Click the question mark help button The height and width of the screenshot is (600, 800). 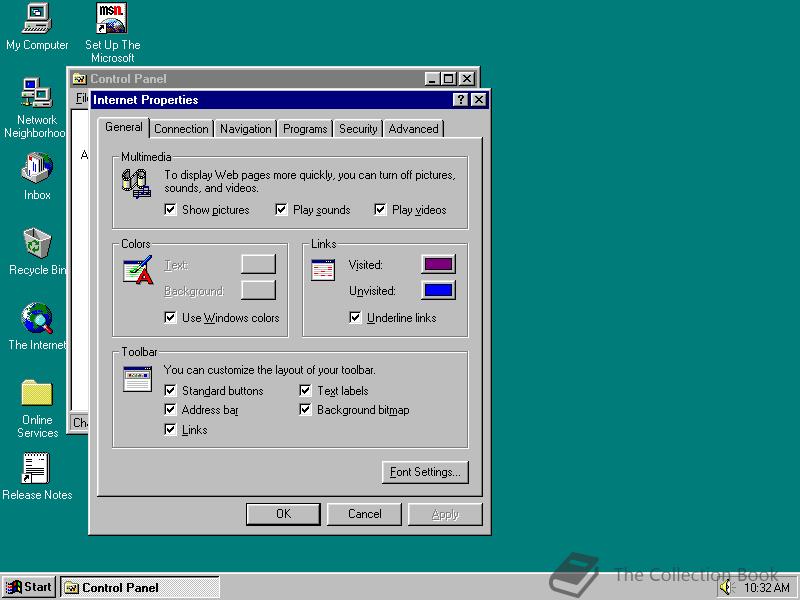(460, 99)
